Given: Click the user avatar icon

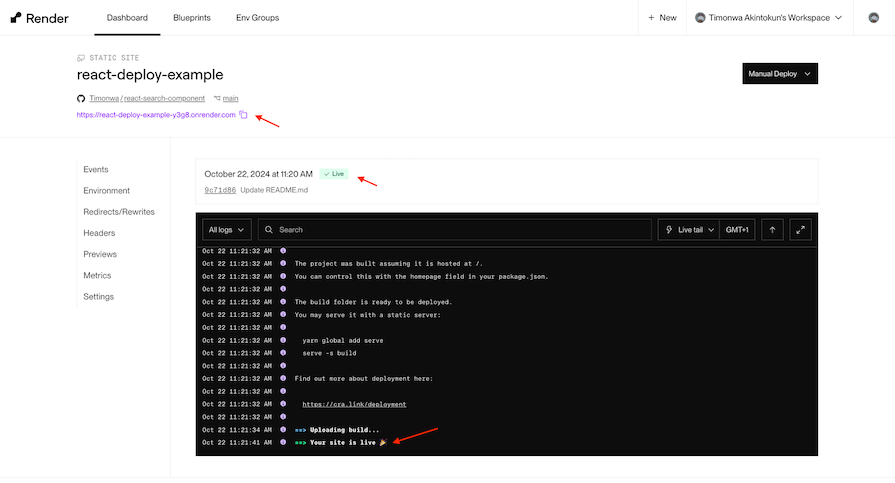Looking at the screenshot, I should click(x=873, y=18).
